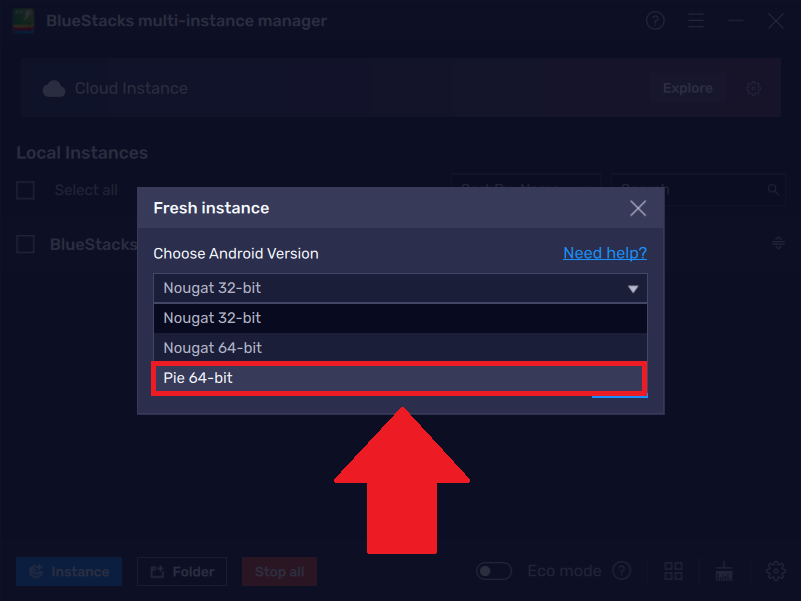Open the Eco mode help icon
This screenshot has height=601, width=801.
pos(622,571)
